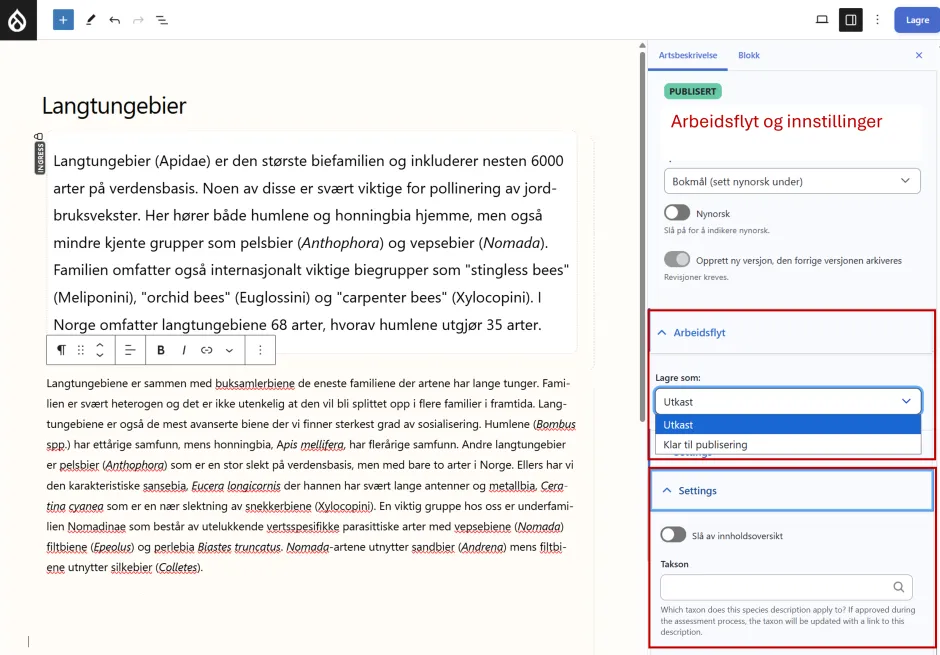Open the Lagre som dropdown
Image resolution: width=940 pixels, height=655 pixels.
point(788,402)
